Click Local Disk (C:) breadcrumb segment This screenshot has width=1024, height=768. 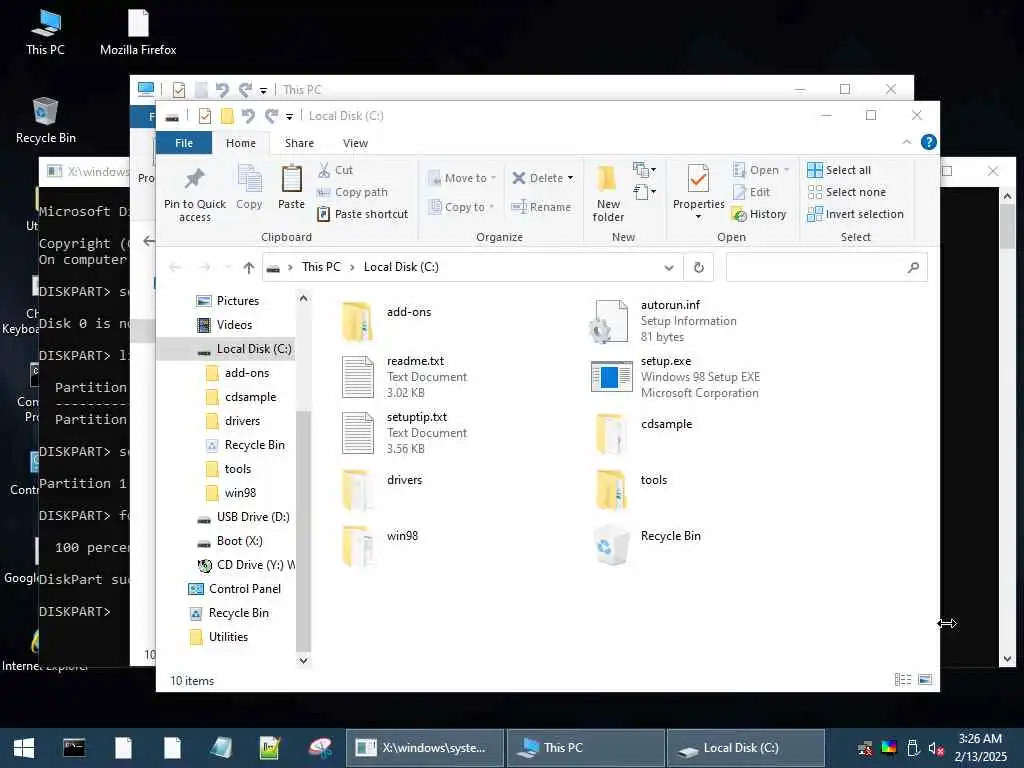coord(401,267)
